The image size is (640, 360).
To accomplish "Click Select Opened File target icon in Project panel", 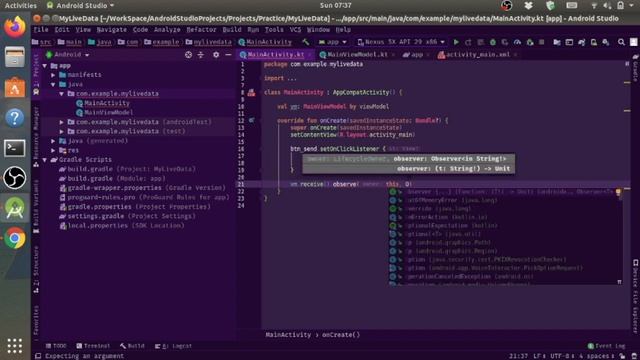I will coord(188,54).
